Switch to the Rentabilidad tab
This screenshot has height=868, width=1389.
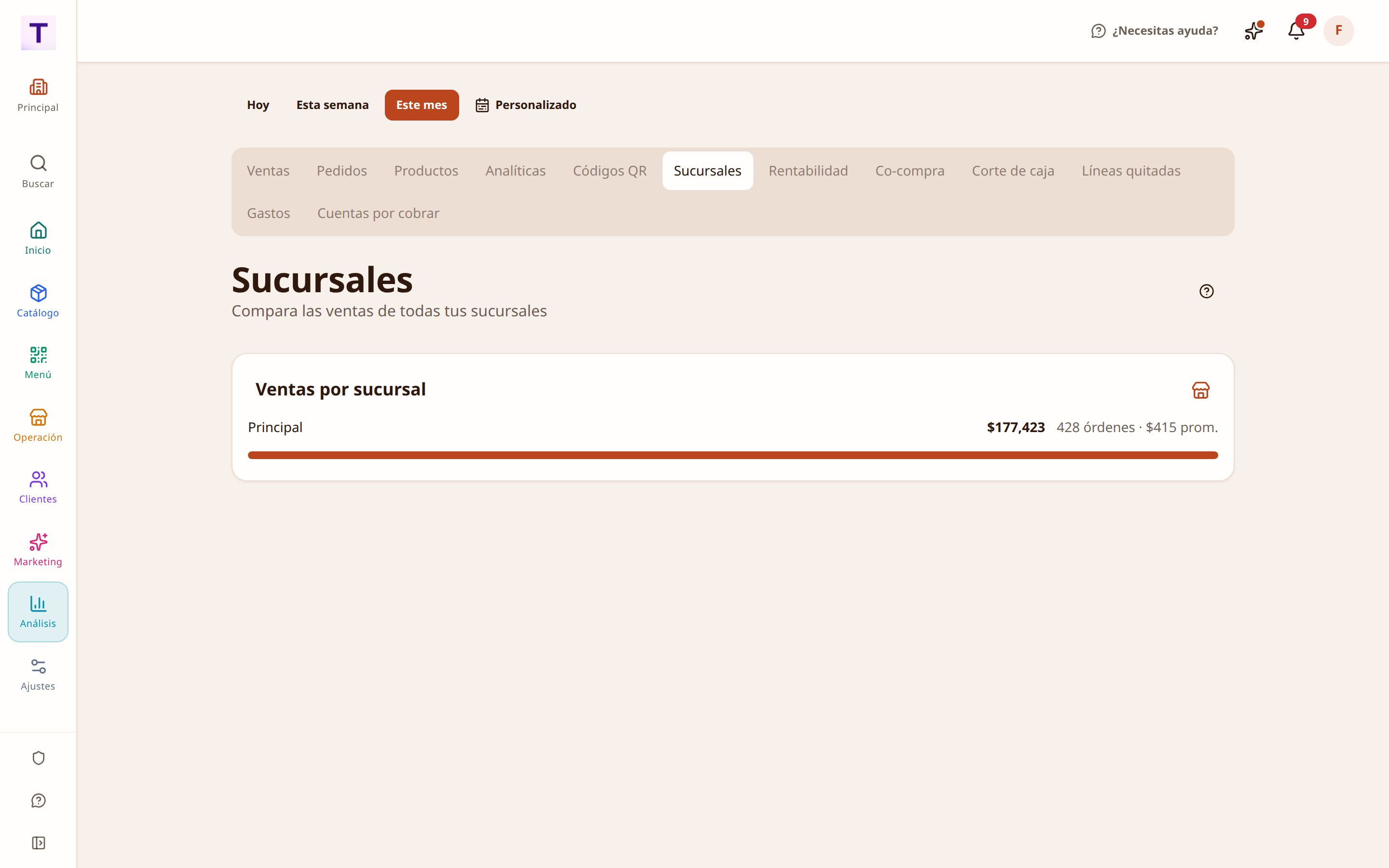tap(808, 171)
